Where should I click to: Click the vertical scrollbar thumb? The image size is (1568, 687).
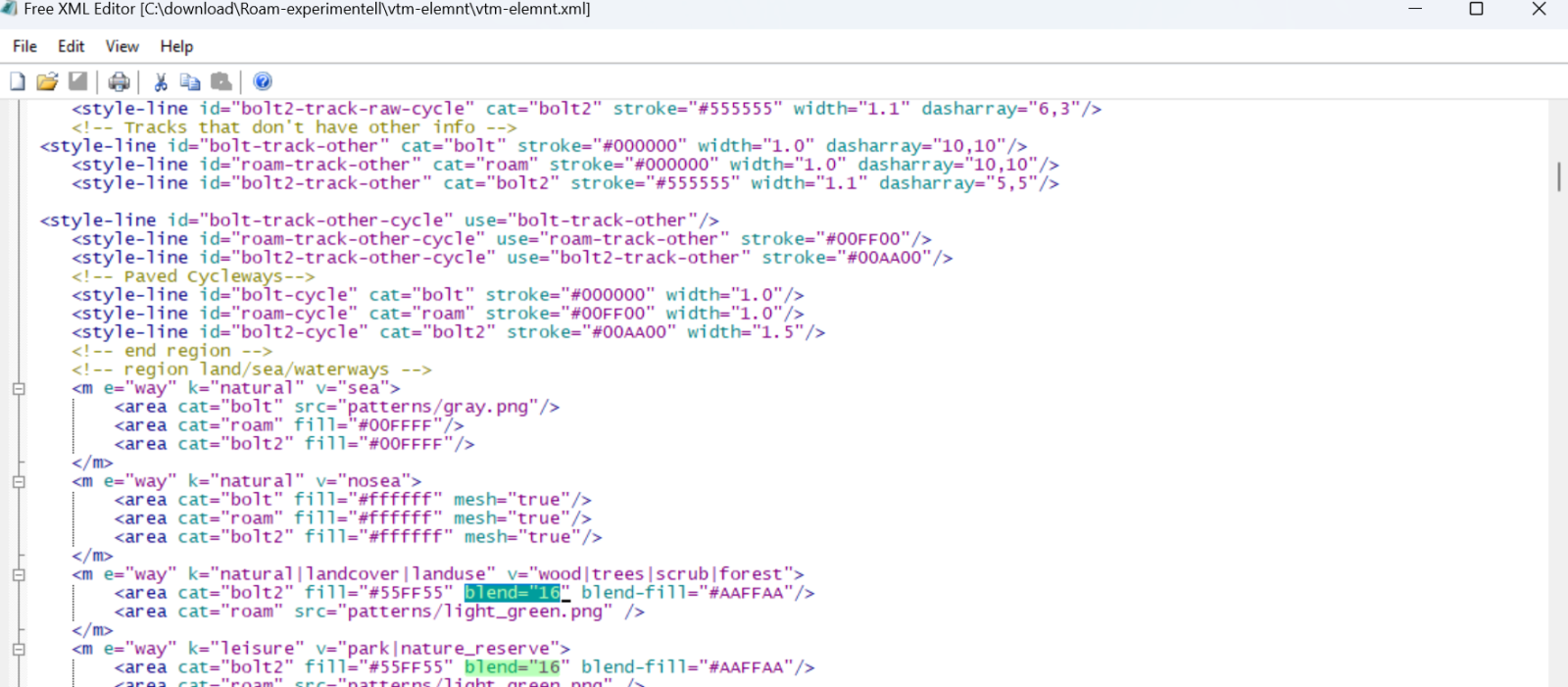coord(1558,177)
